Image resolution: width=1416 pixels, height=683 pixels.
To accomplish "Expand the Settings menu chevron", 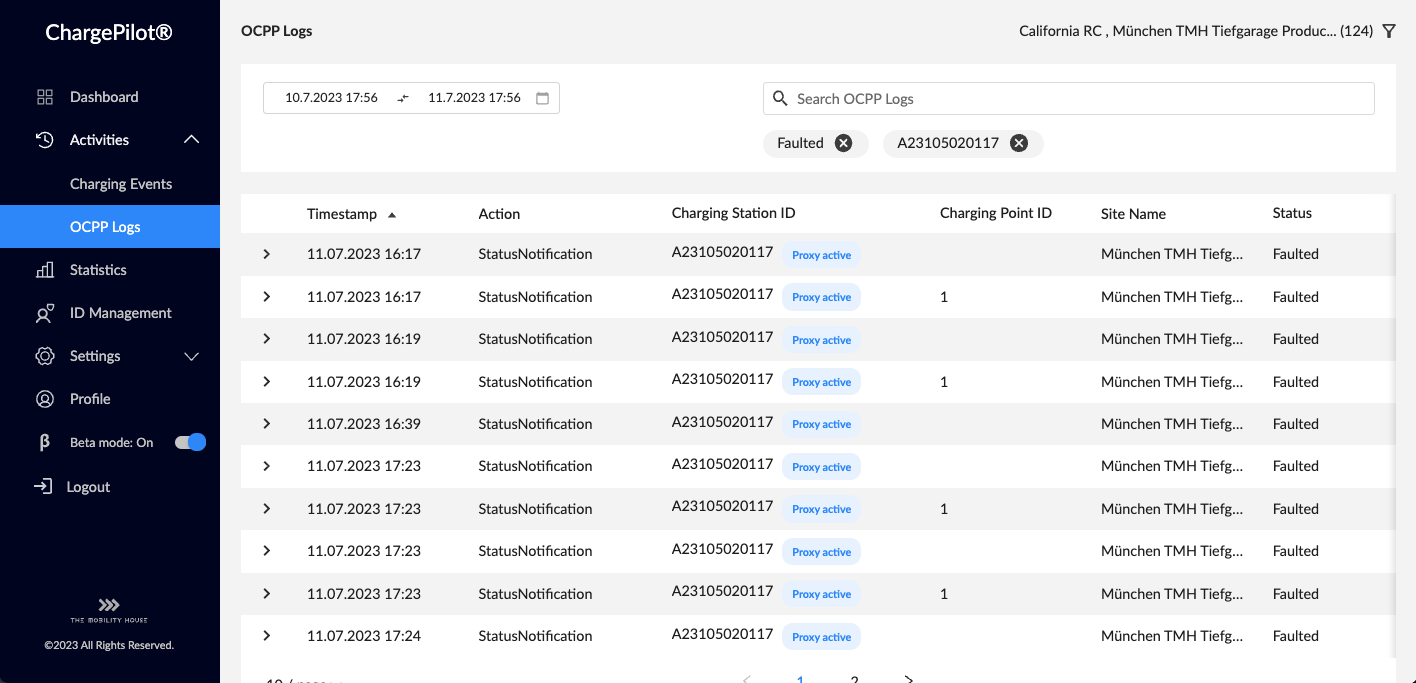I will 192,356.
